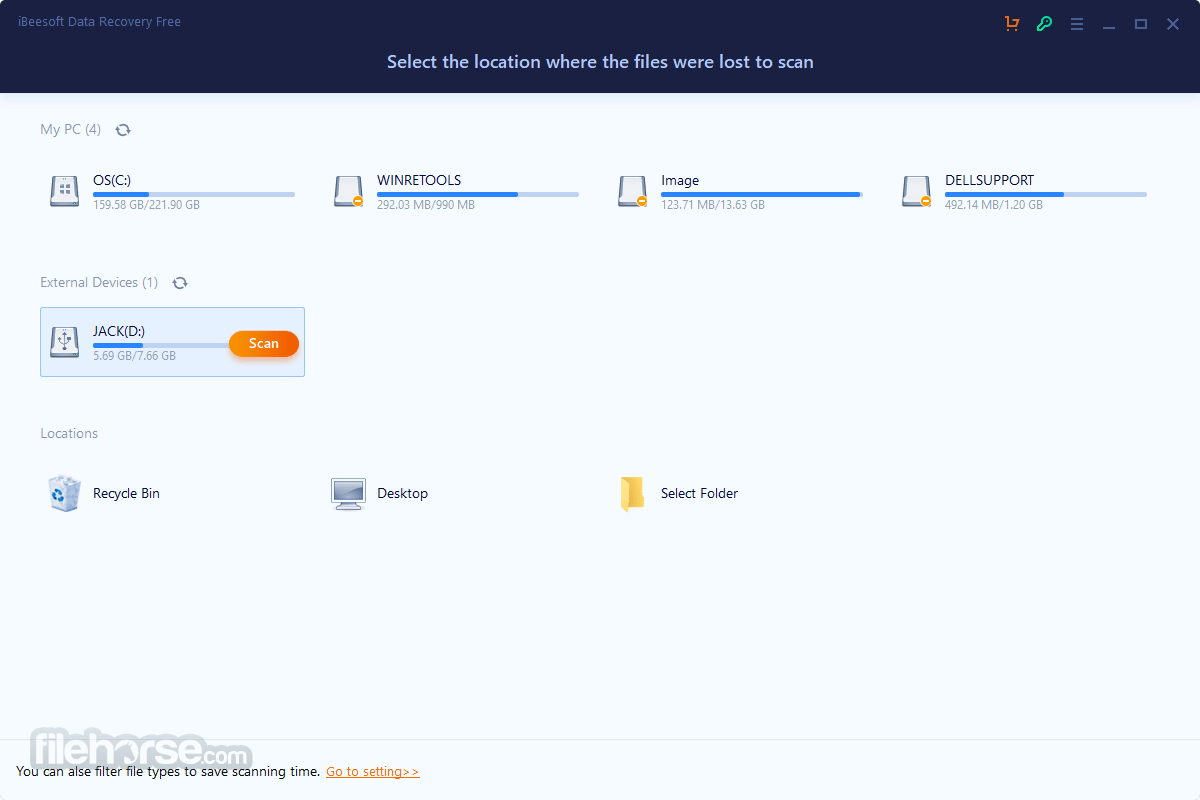
Task: Close the iBeesoft Data Recovery window
Action: click(1173, 24)
